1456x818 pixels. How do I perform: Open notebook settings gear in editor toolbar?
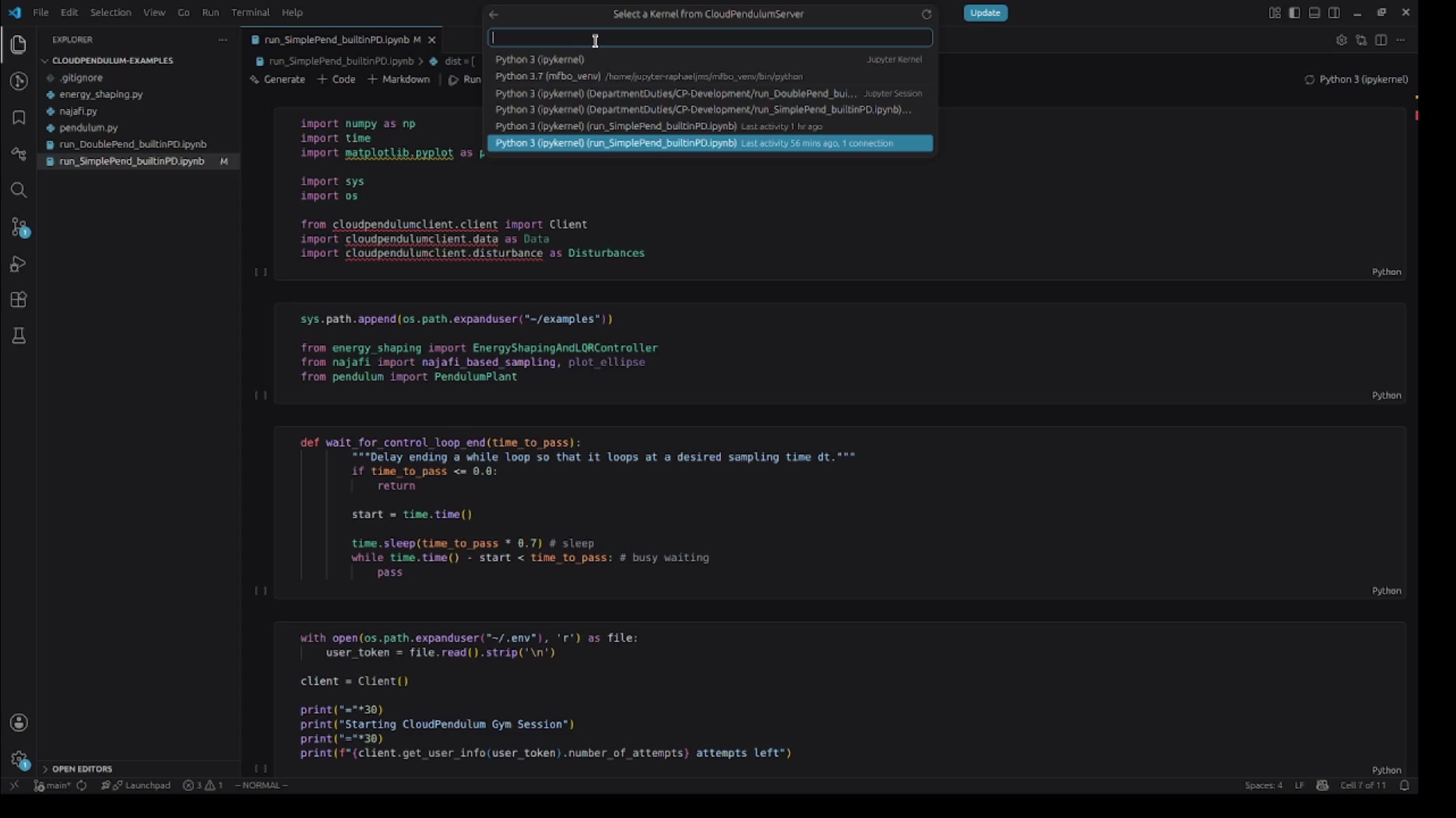point(1341,40)
